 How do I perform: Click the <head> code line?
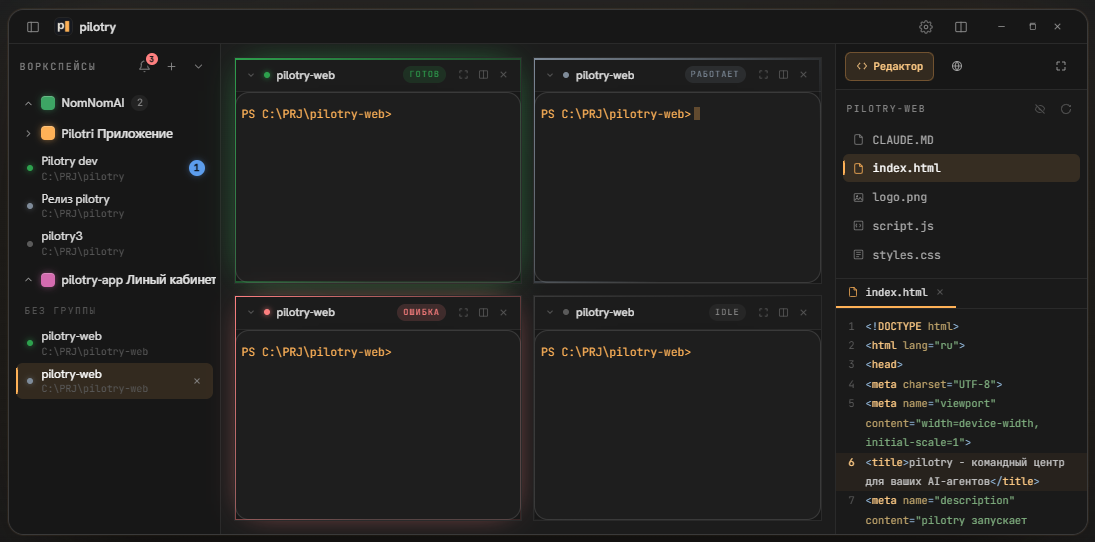tap(884, 365)
